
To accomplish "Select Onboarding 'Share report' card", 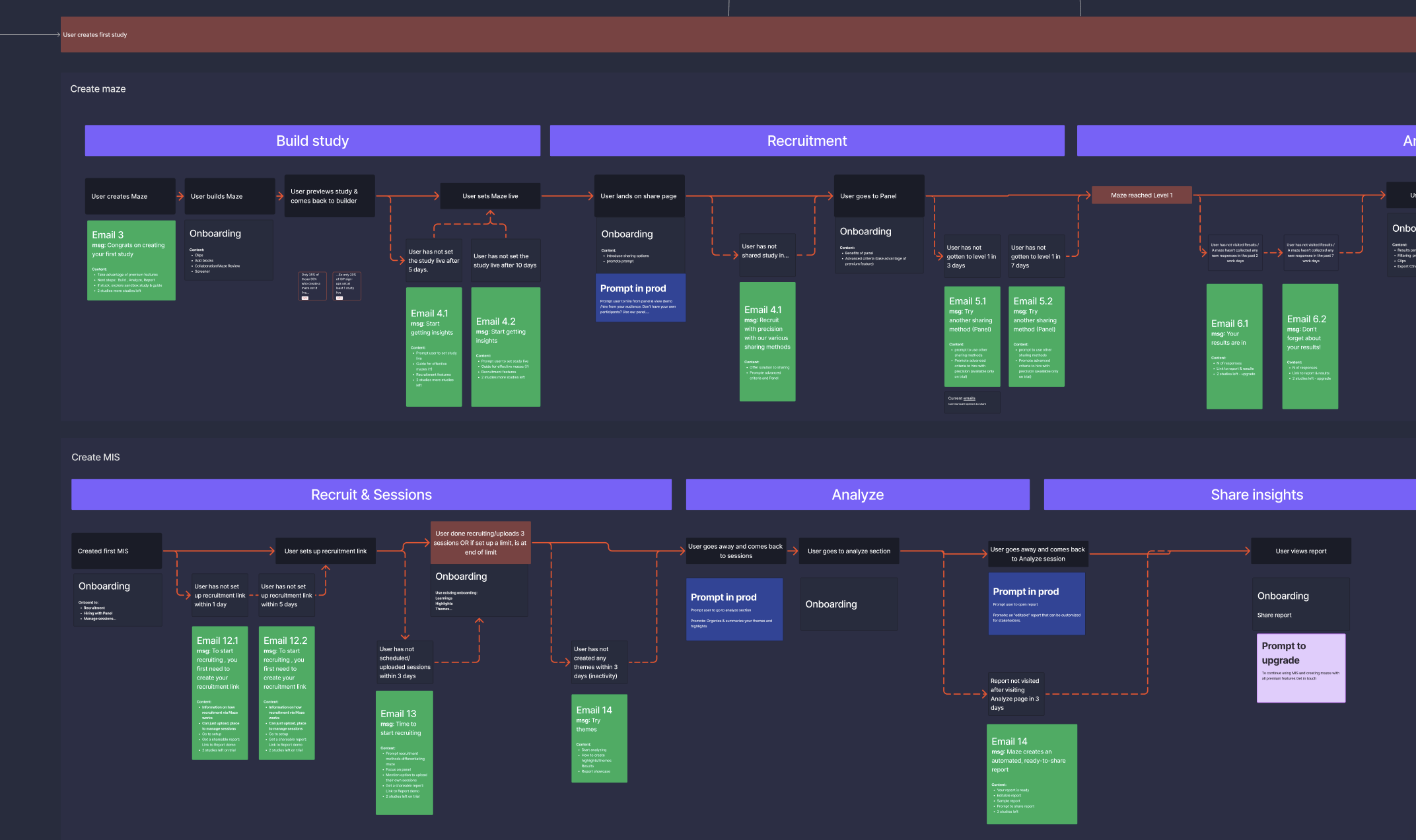I will (1301, 604).
